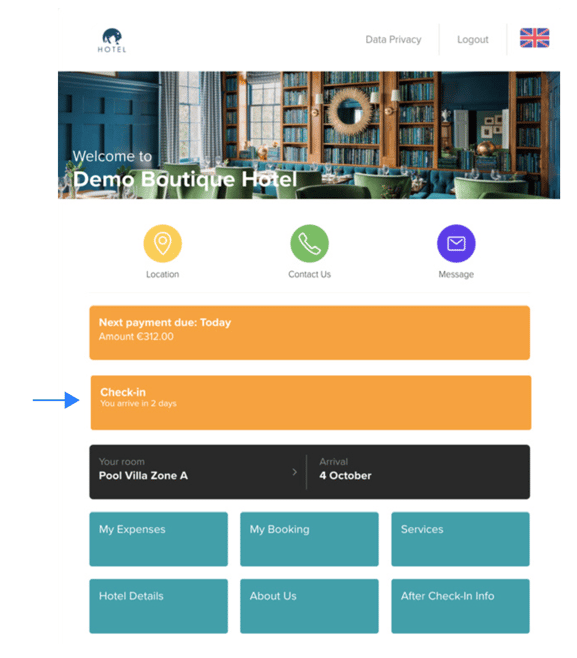Screen dimensions: 577x658
Task: Tap the green Contact Us phone icon
Action: click(x=309, y=243)
